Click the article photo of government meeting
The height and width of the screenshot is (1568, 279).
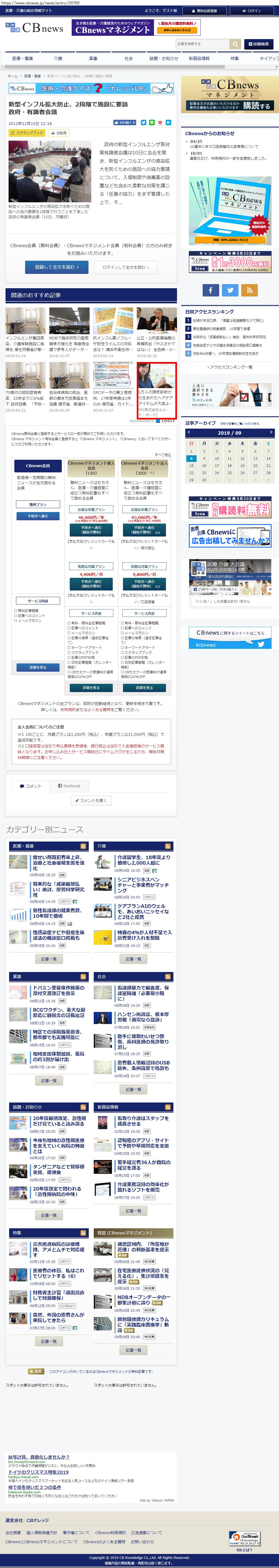coord(50,172)
